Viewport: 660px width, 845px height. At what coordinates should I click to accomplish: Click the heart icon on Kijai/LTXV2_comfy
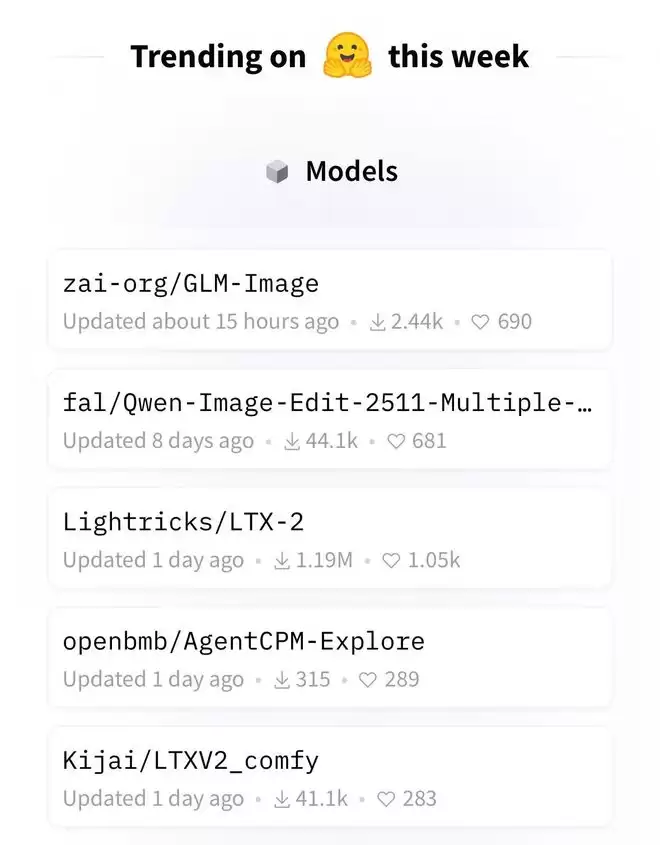coord(387,798)
